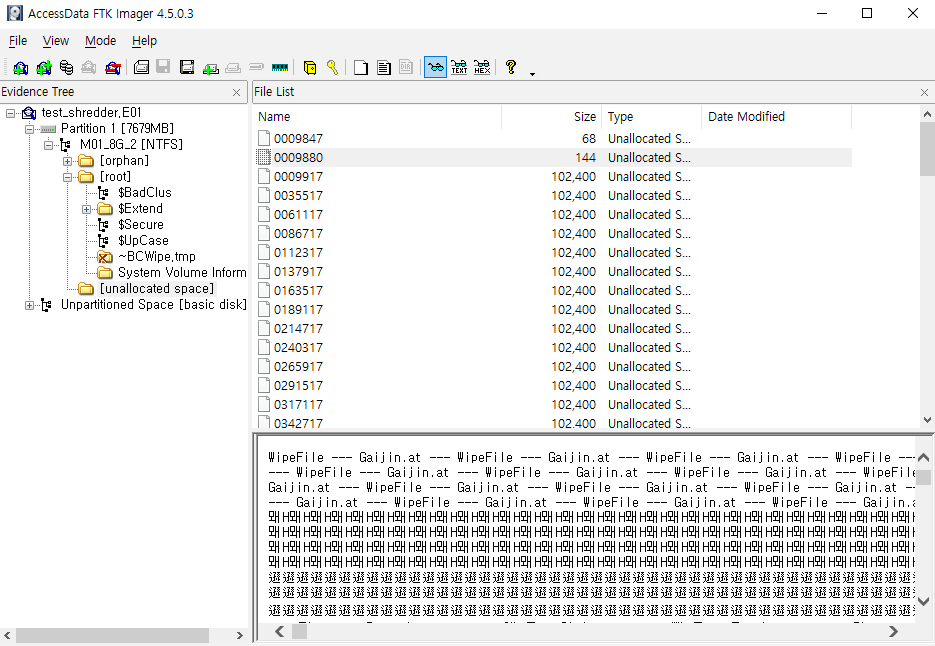
Task: Sort by Date Modified column header
Action: [776, 117]
